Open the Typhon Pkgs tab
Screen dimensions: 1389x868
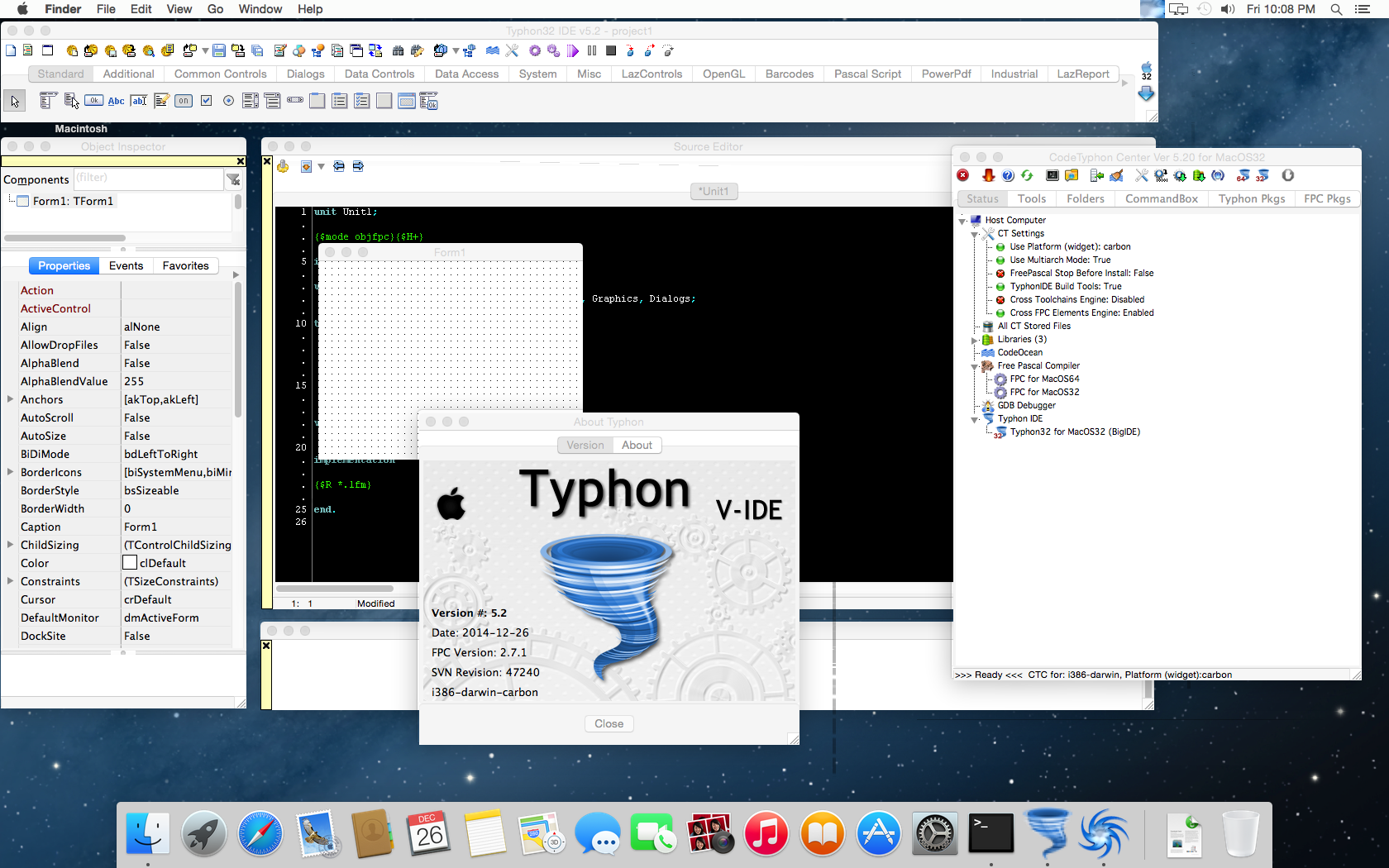1252,198
